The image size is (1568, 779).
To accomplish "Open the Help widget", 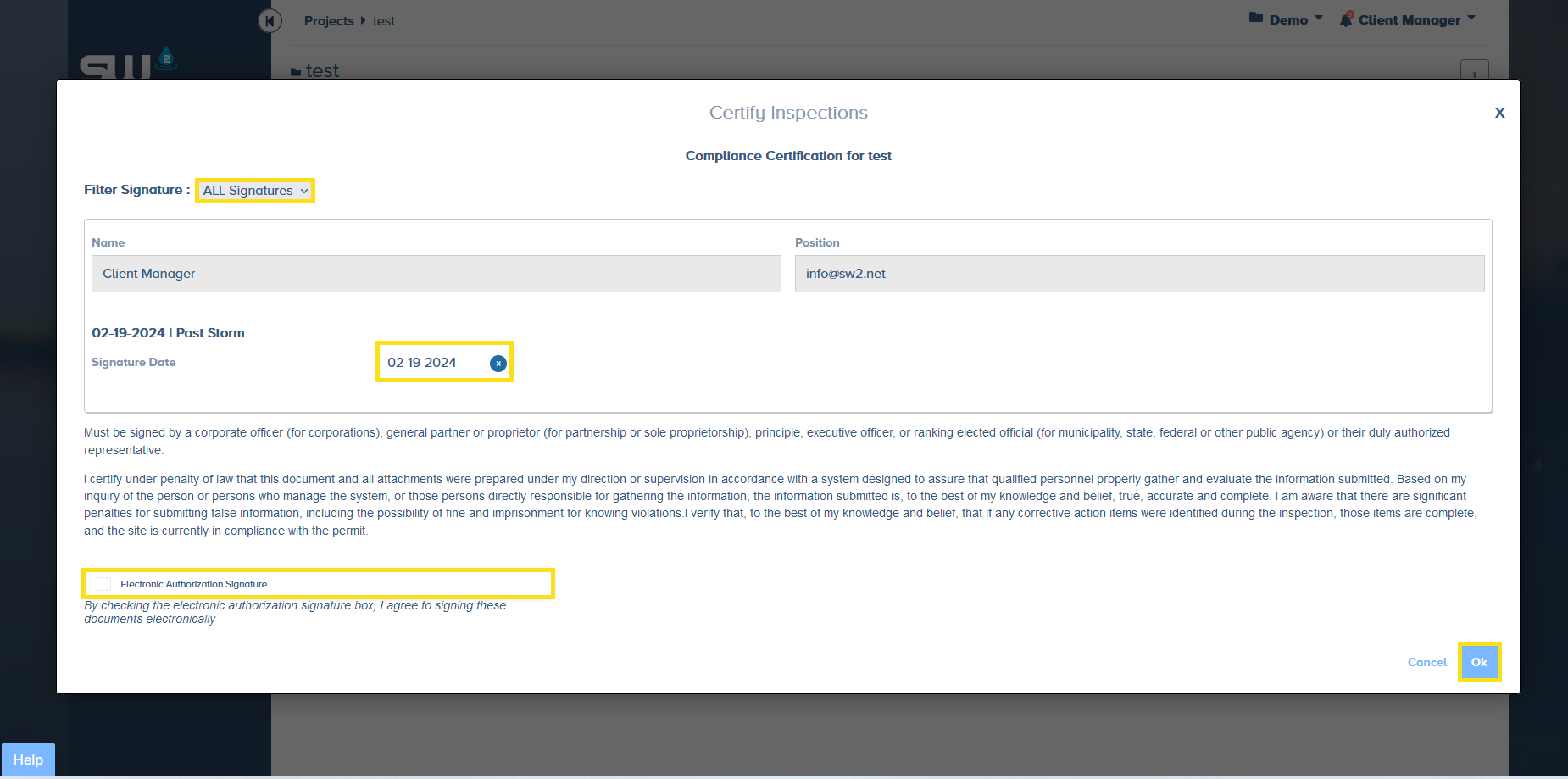I will (28, 760).
